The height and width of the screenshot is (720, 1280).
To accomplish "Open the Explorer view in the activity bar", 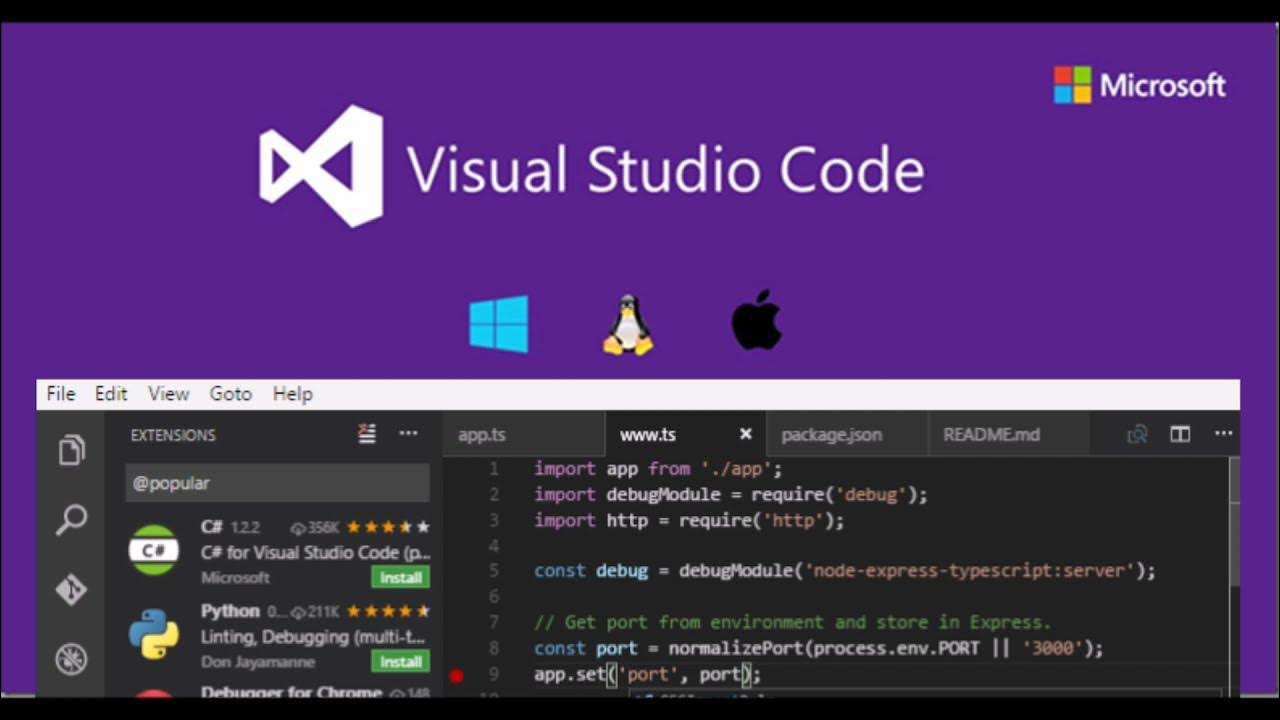I will point(71,450).
